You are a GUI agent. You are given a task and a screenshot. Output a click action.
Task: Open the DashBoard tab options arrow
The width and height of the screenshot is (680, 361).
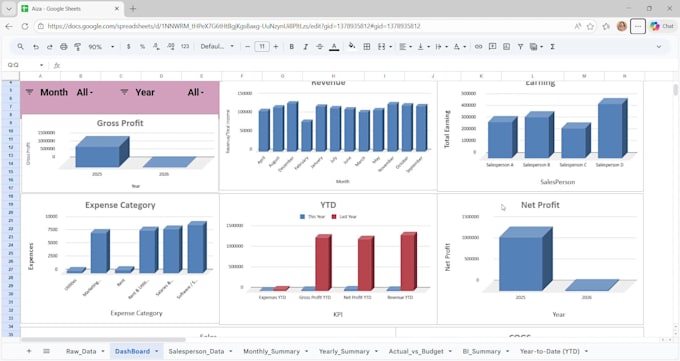coord(157,351)
